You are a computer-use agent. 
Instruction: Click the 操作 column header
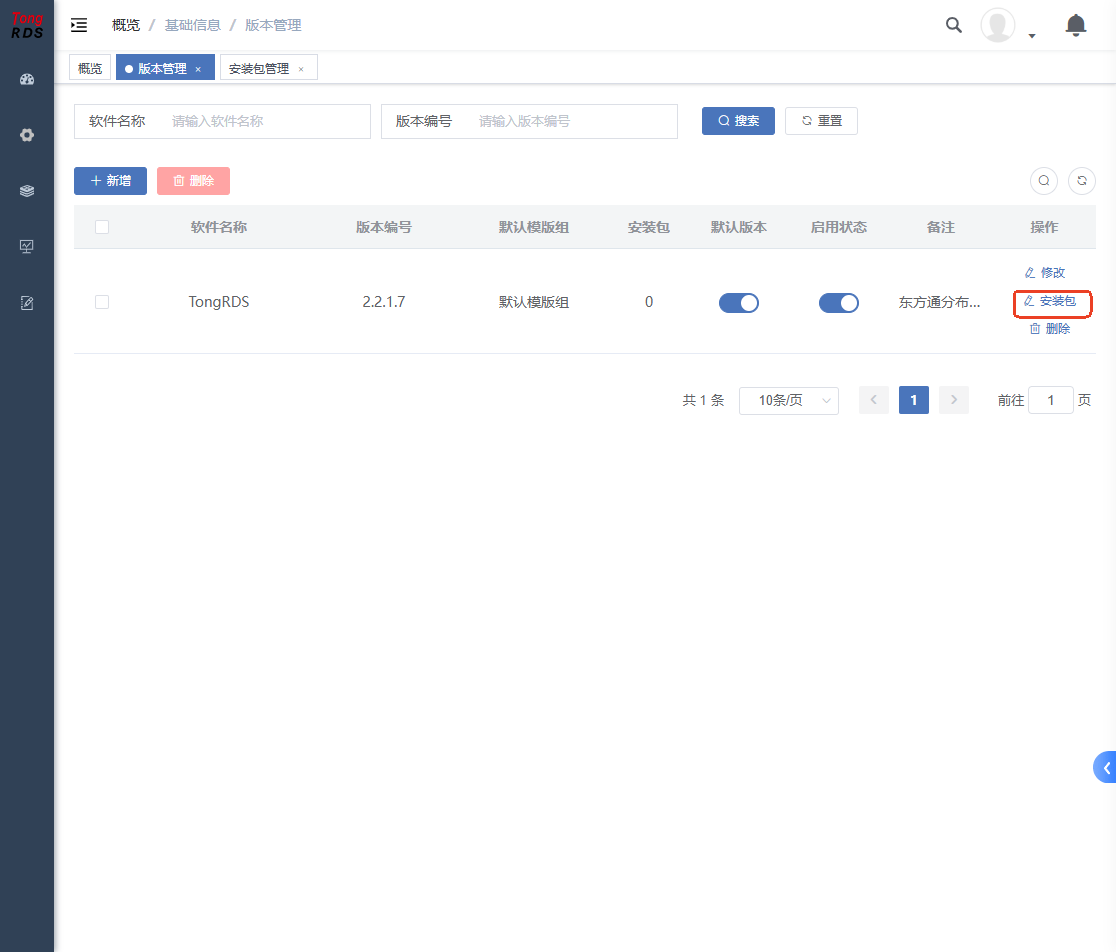(x=1044, y=227)
